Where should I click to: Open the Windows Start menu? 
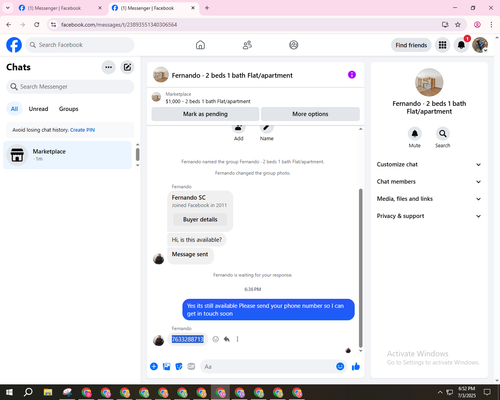point(9,392)
